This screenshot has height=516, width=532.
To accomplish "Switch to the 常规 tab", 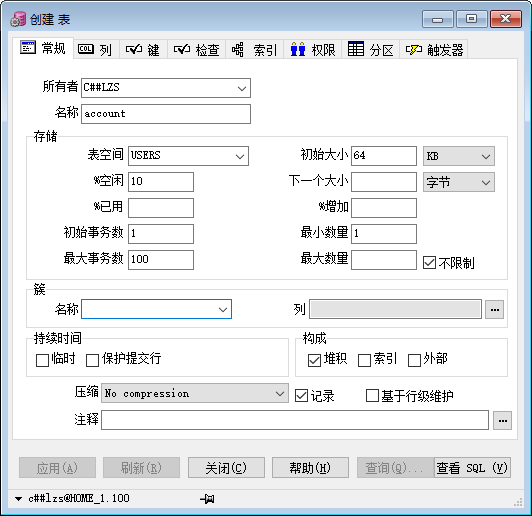I will point(43,49).
